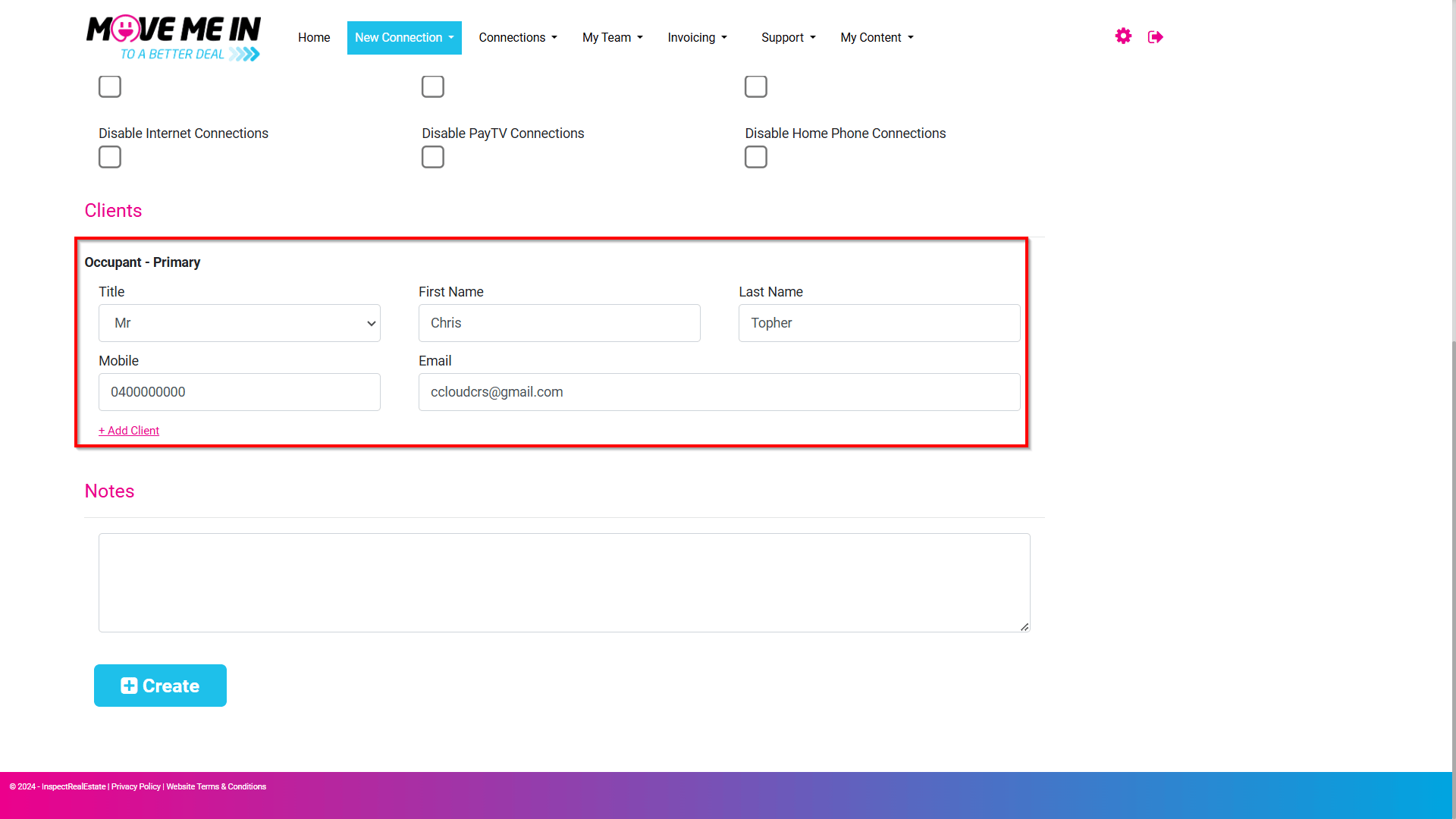Enable Disable Internet Connections checkbox

110,157
